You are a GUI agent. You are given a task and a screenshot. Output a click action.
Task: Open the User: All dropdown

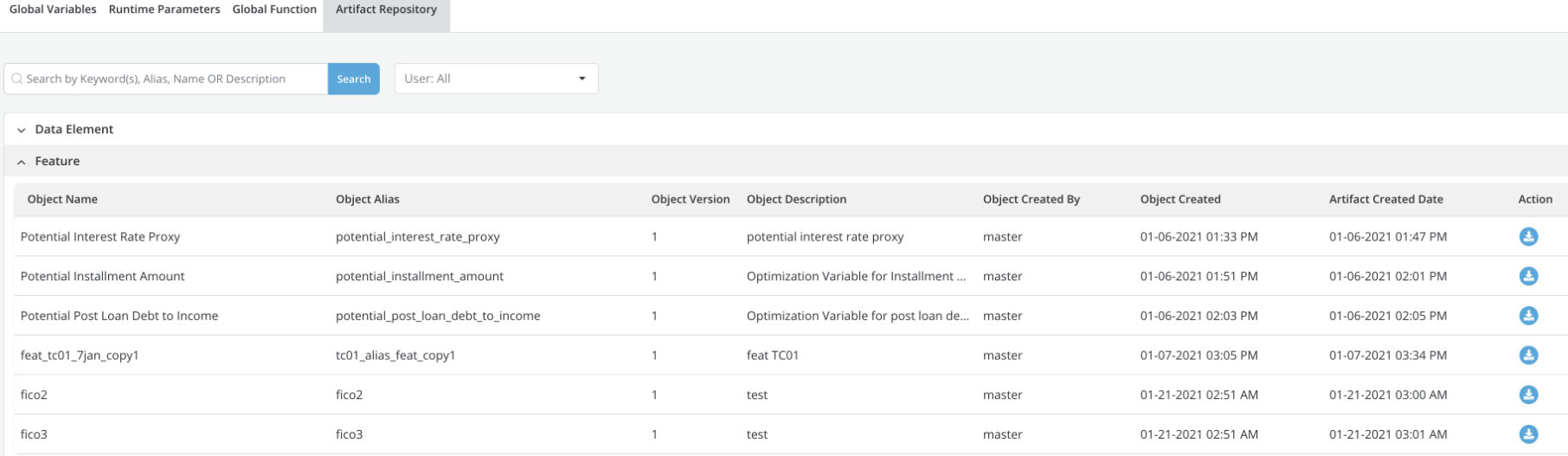click(x=496, y=79)
